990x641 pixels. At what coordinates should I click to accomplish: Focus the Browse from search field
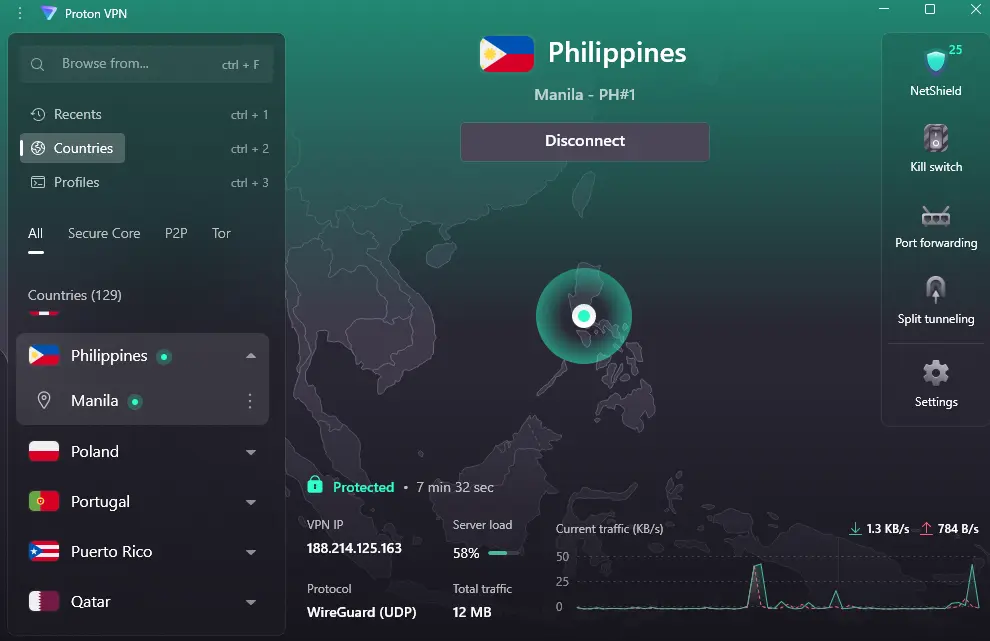pyautogui.click(x=146, y=64)
